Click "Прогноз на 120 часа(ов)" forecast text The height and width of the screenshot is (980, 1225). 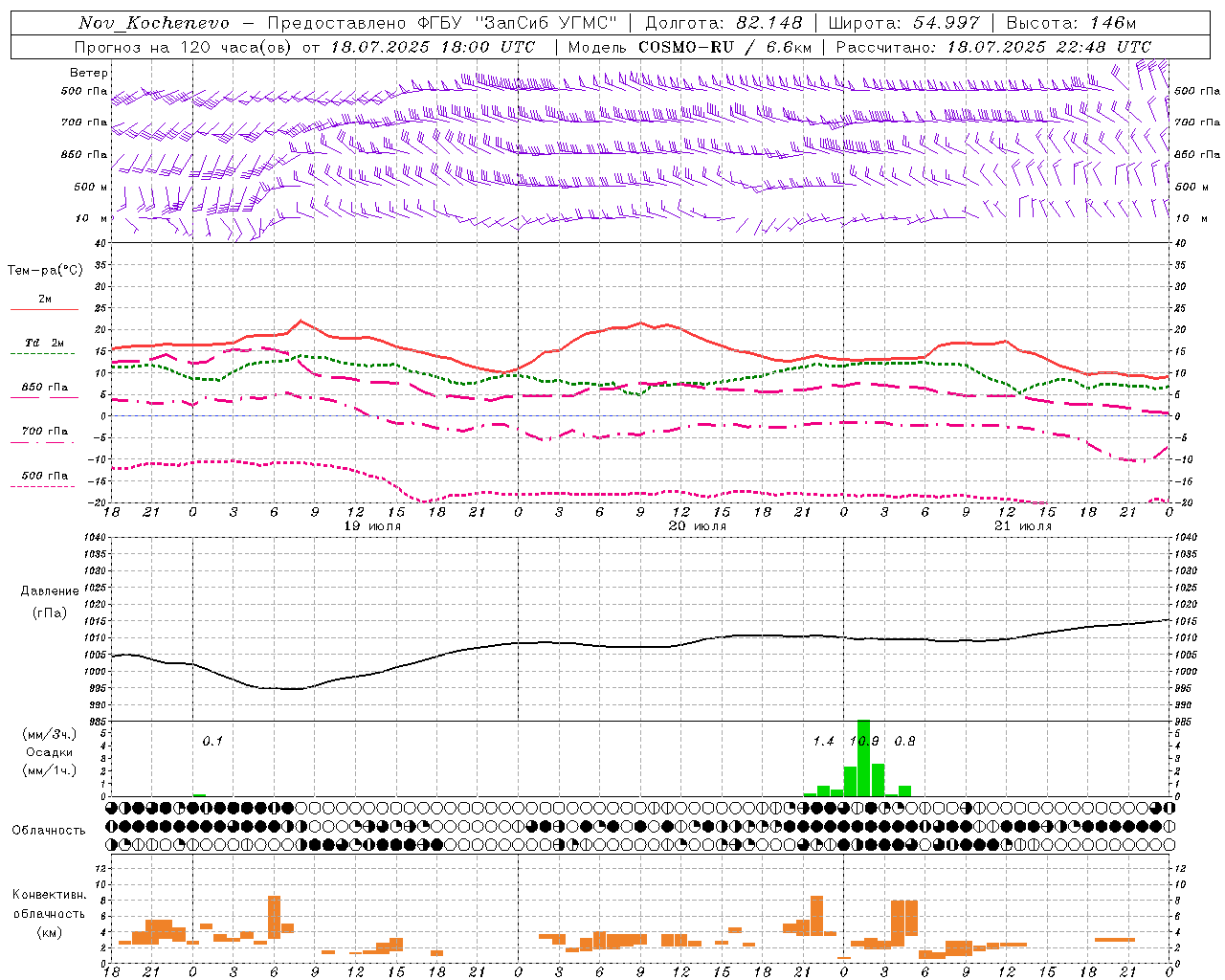coord(185,46)
